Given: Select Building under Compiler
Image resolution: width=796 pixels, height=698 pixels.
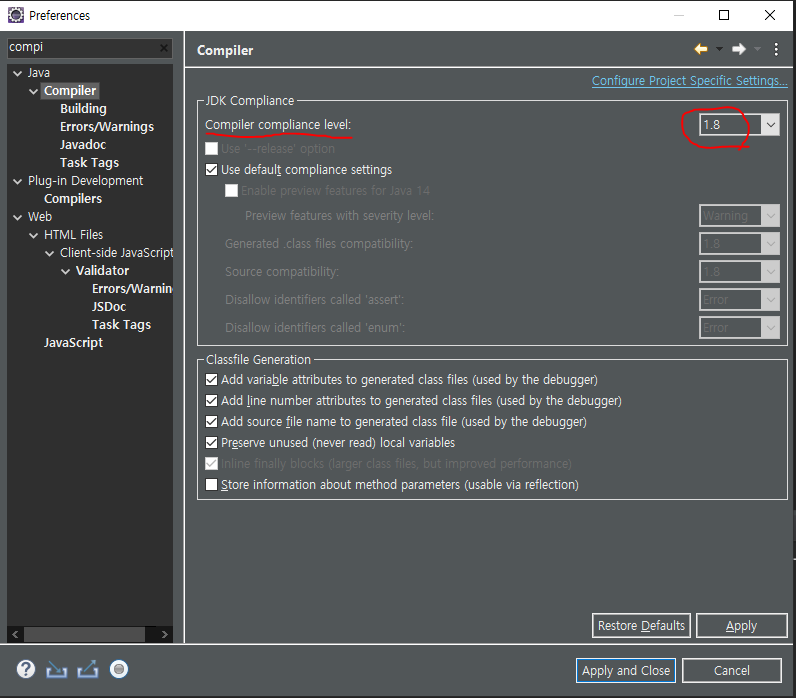Looking at the screenshot, I should click(x=83, y=109).
